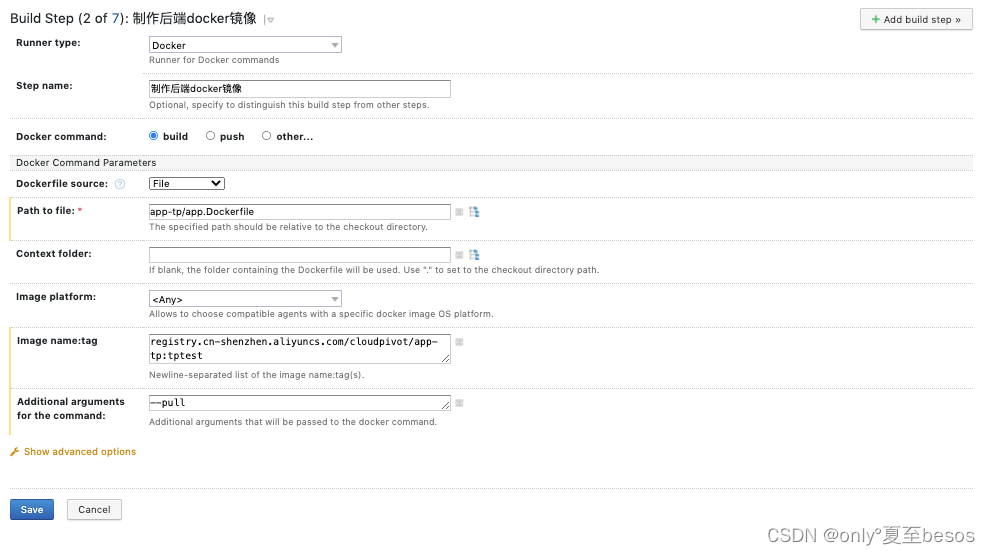Click the Path to file input

coord(299,212)
